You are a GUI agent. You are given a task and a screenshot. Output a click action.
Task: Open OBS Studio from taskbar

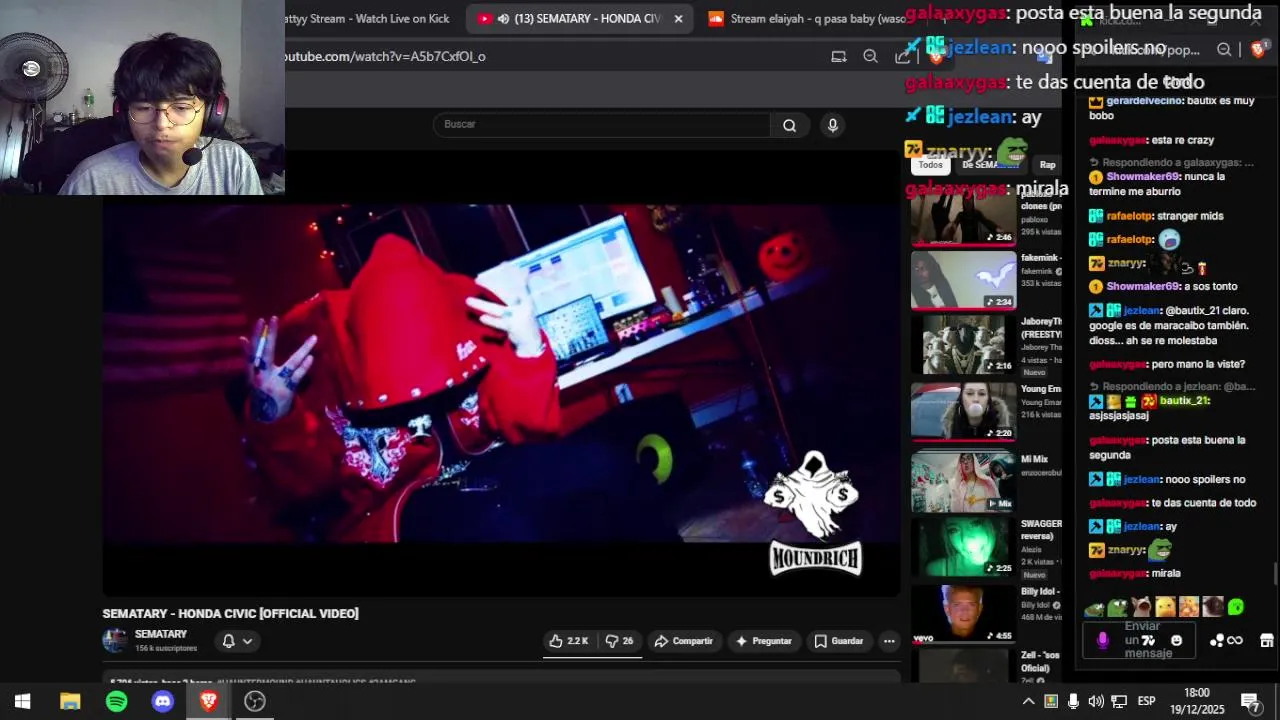point(255,701)
